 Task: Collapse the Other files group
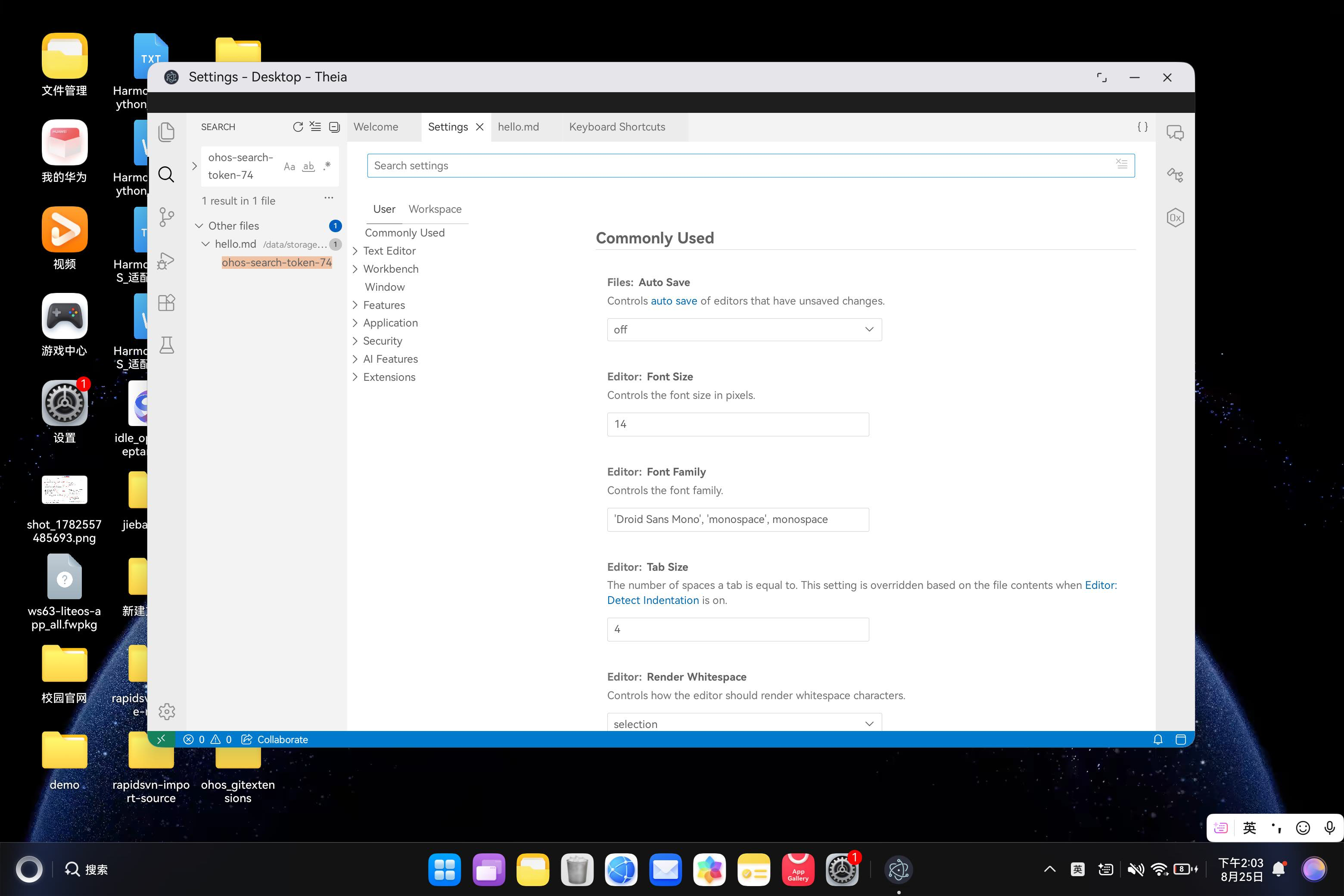pos(199,226)
